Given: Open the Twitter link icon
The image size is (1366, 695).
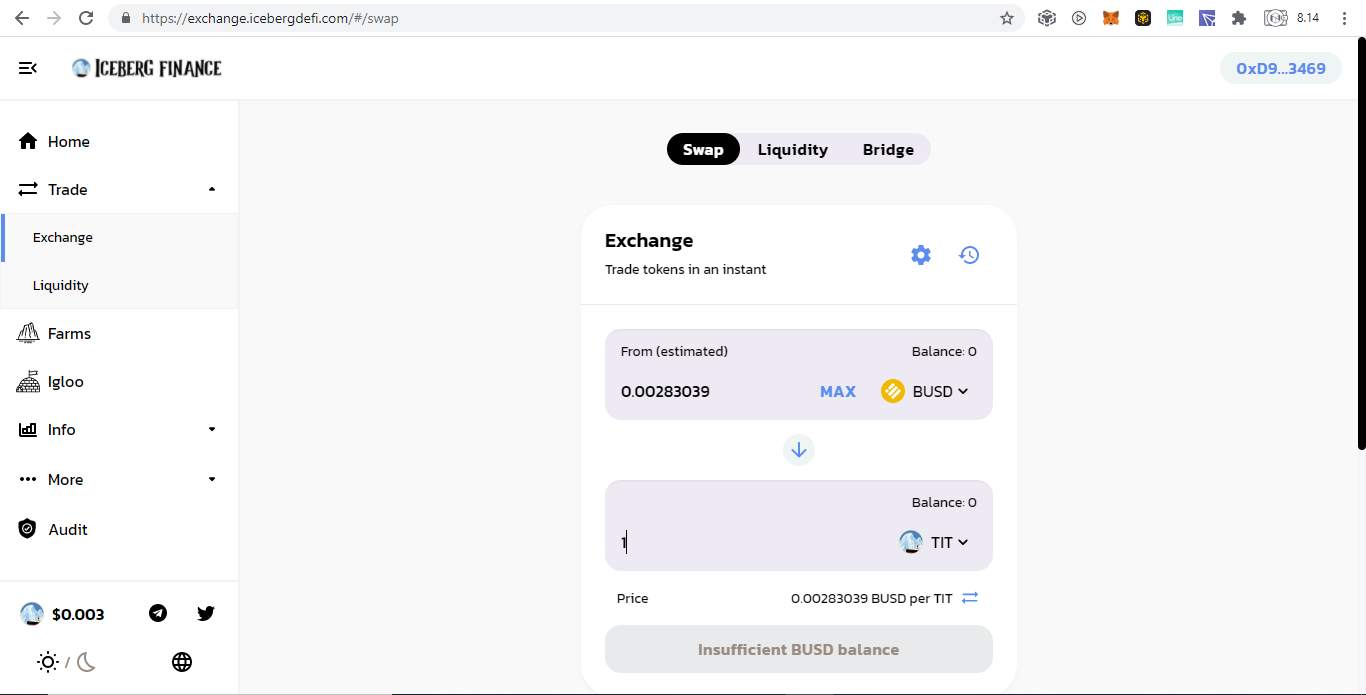Looking at the screenshot, I should pyautogui.click(x=206, y=613).
